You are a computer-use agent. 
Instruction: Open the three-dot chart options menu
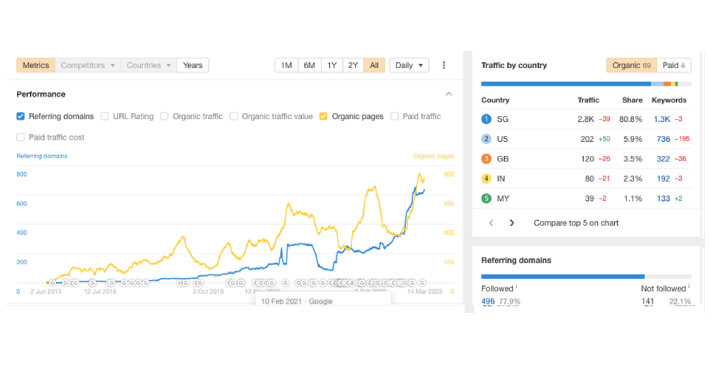(443, 65)
